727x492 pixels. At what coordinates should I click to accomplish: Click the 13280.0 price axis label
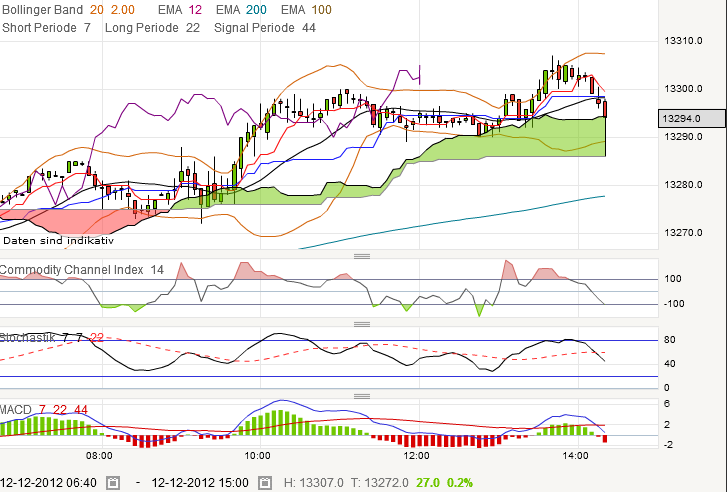(x=683, y=185)
